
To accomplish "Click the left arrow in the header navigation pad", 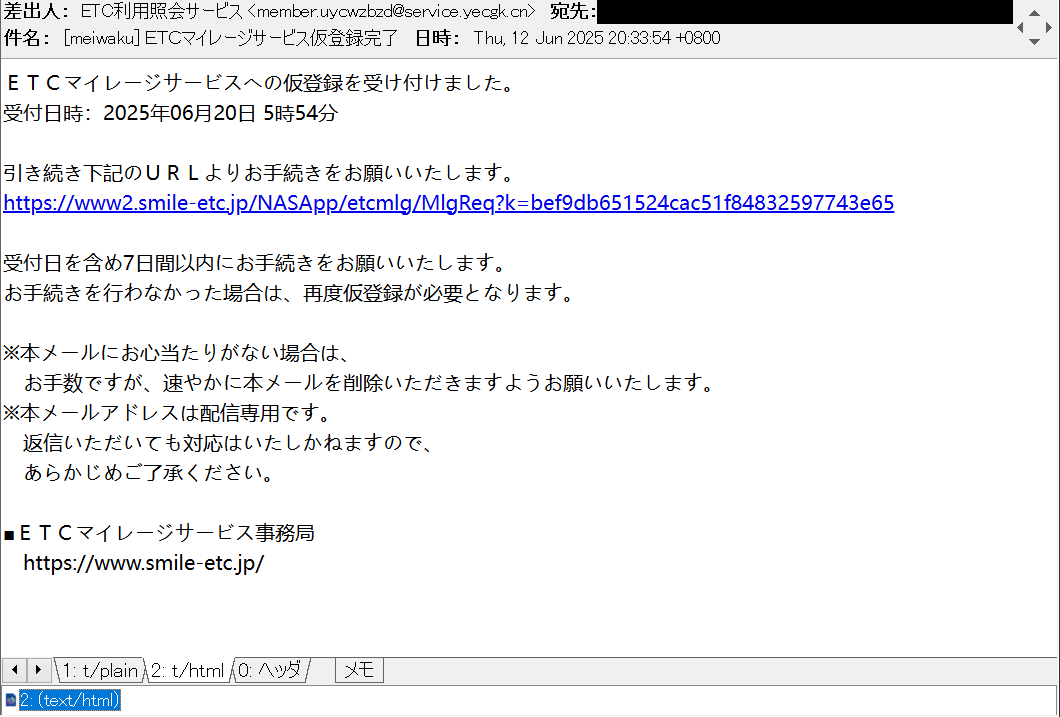I will pyautogui.click(x=1021, y=27).
